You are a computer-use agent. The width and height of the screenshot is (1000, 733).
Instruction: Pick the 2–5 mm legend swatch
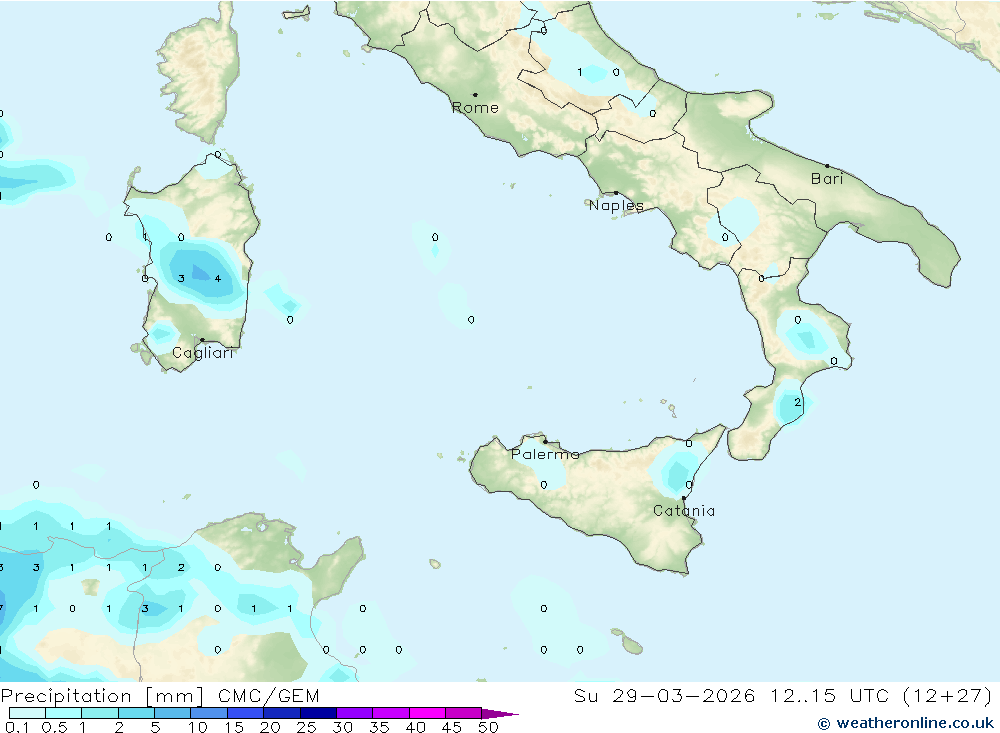[136, 713]
